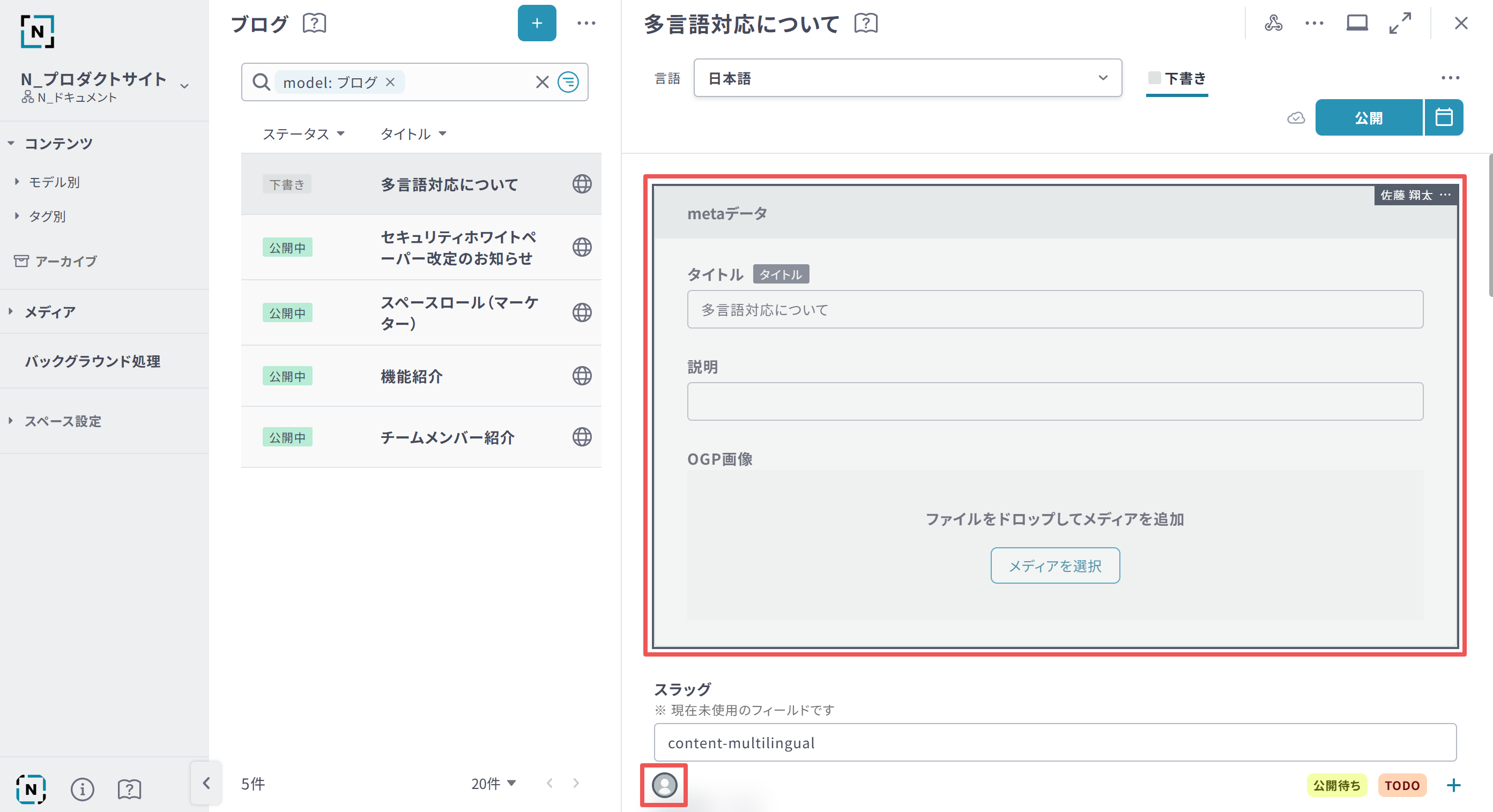Viewport: 1493px width, 812px height.
Task: Click the user avatar icon at the bottom
Action: 664,785
